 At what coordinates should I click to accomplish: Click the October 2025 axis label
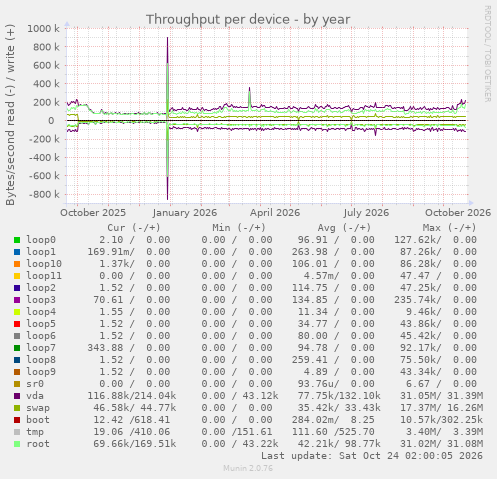tap(93, 213)
